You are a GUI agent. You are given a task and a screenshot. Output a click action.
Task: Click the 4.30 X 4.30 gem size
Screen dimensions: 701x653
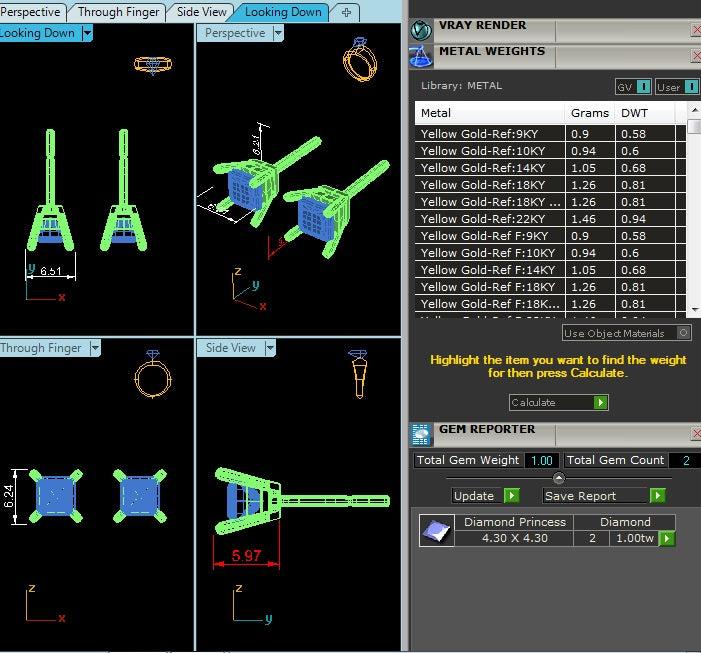(x=514, y=538)
